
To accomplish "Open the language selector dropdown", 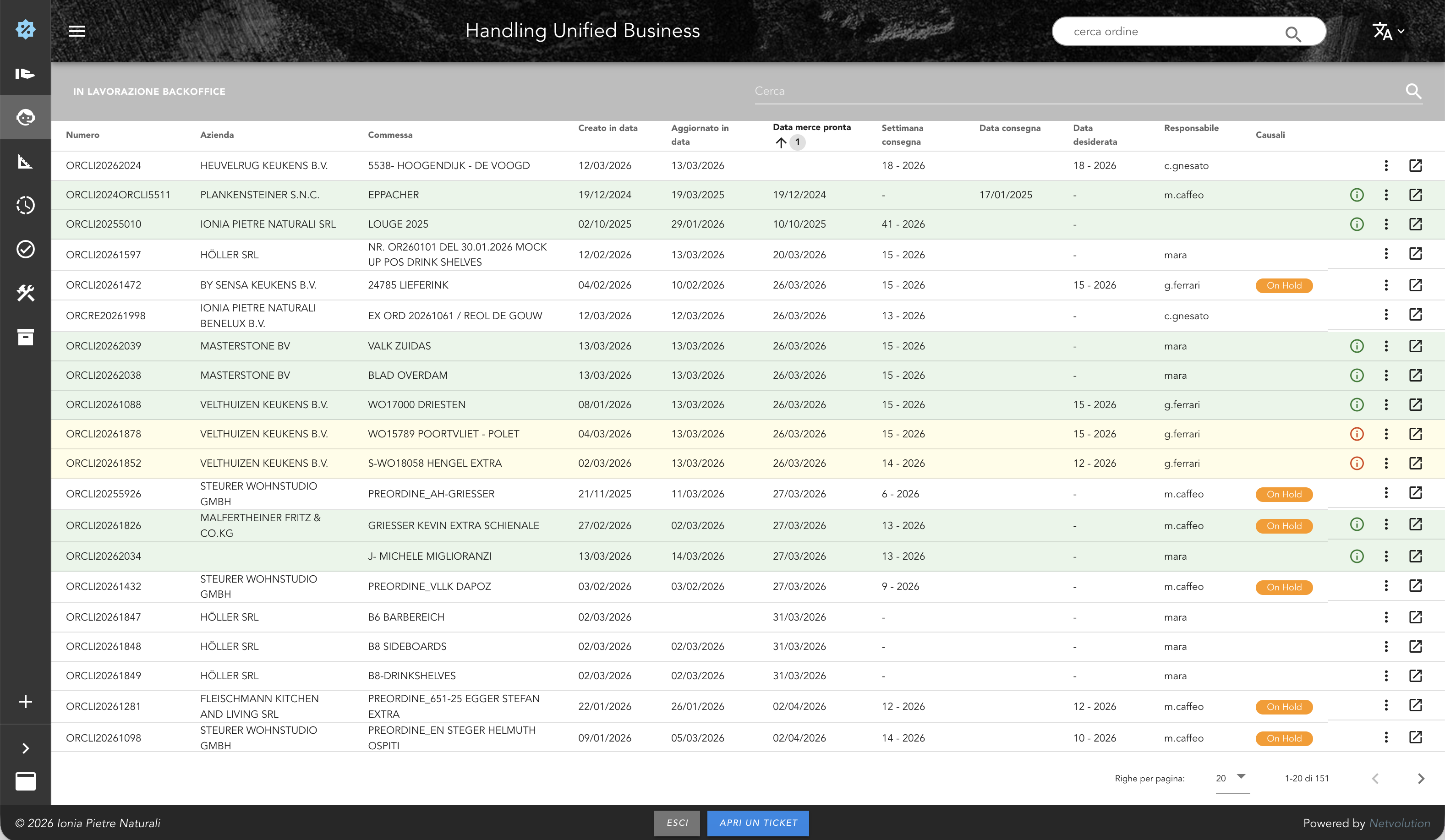I will (1387, 31).
